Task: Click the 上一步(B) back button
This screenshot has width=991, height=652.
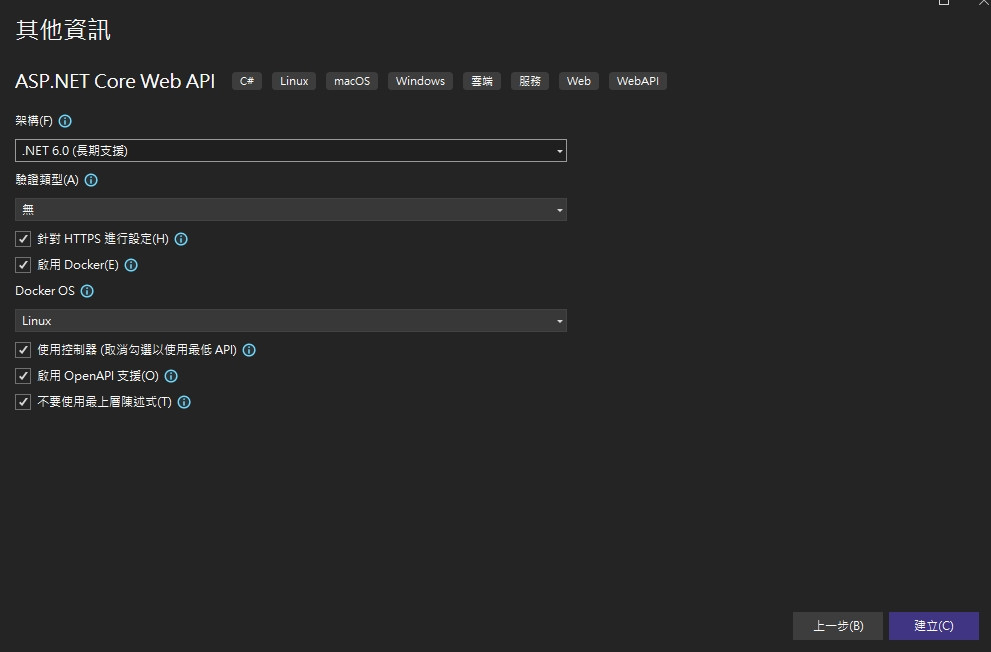Action: 837,626
